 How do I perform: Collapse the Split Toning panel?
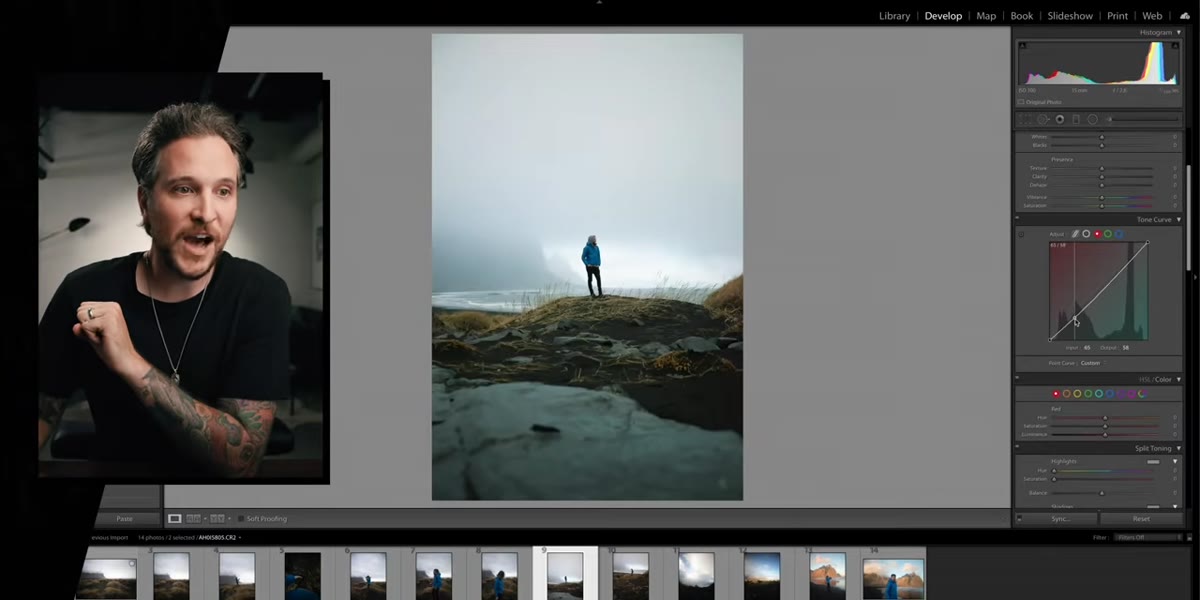tap(1179, 449)
